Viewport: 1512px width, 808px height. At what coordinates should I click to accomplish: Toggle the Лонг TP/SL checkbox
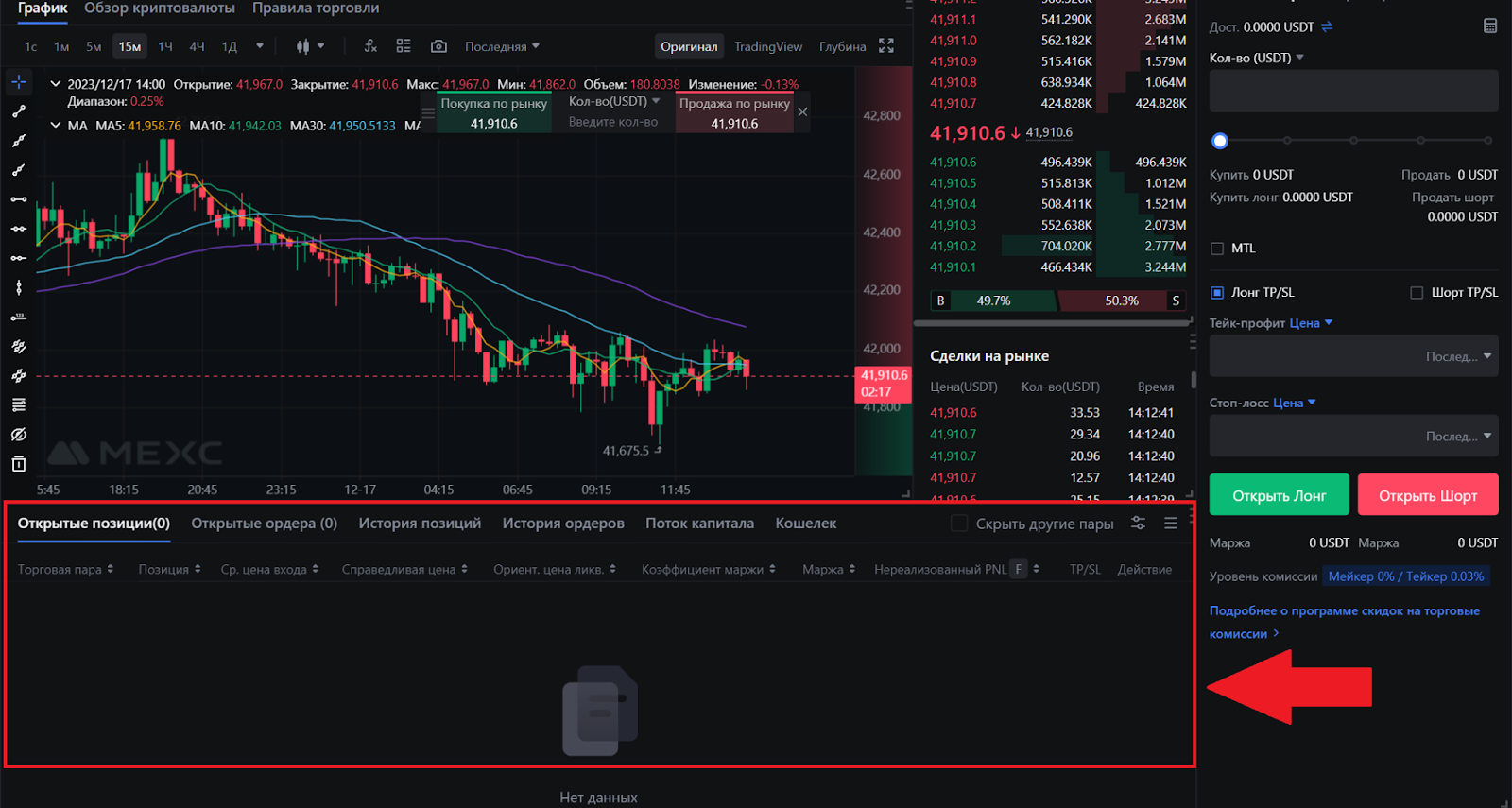[1217, 293]
